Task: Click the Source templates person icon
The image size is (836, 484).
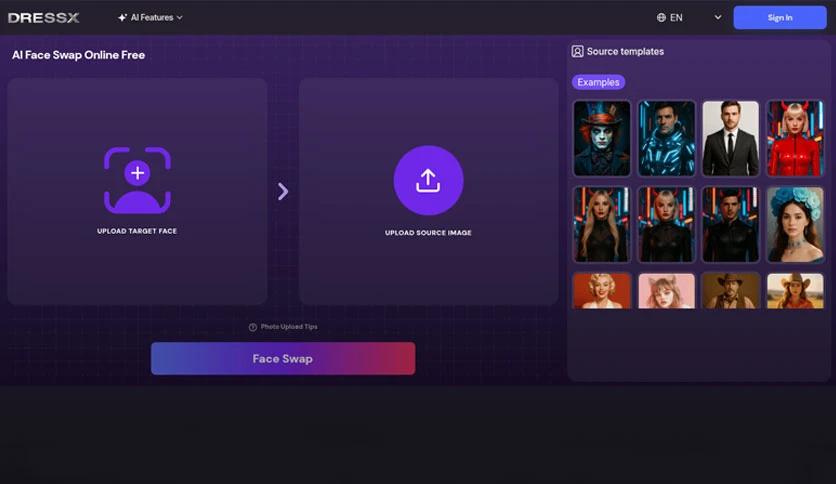Action: click(x=578, y=51)
